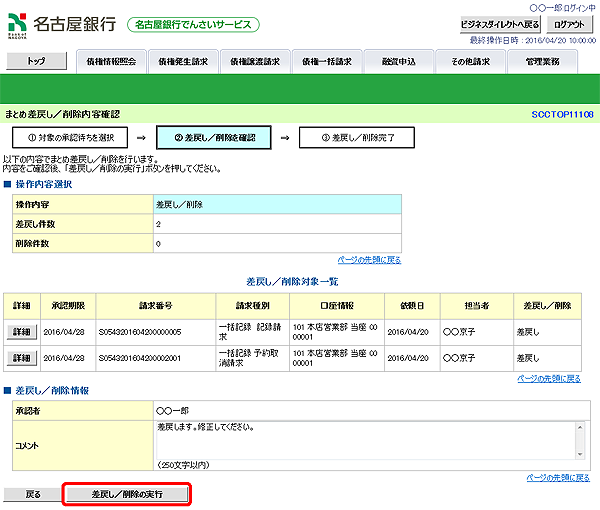
Task: Switch to その他請求 tab
Action: 471,62
